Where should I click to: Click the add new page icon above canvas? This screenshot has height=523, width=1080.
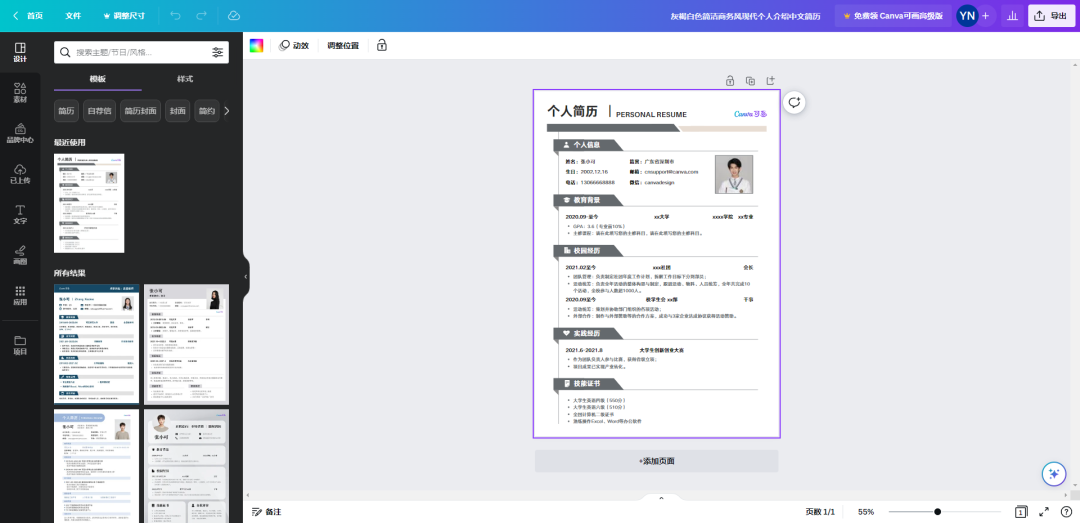(x=770, y=81)
